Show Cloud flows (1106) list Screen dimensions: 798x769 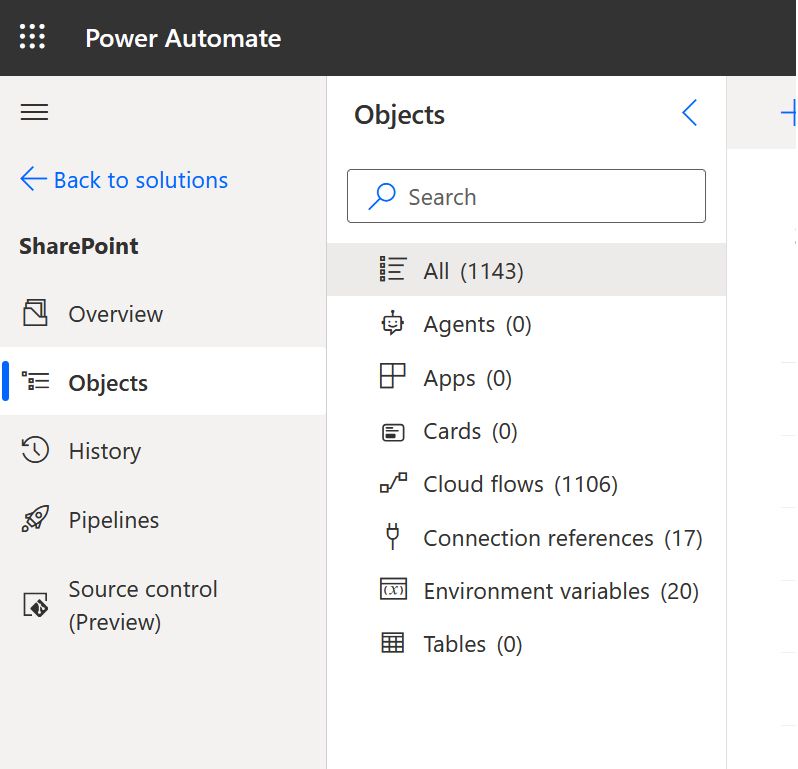coord(520,485)
